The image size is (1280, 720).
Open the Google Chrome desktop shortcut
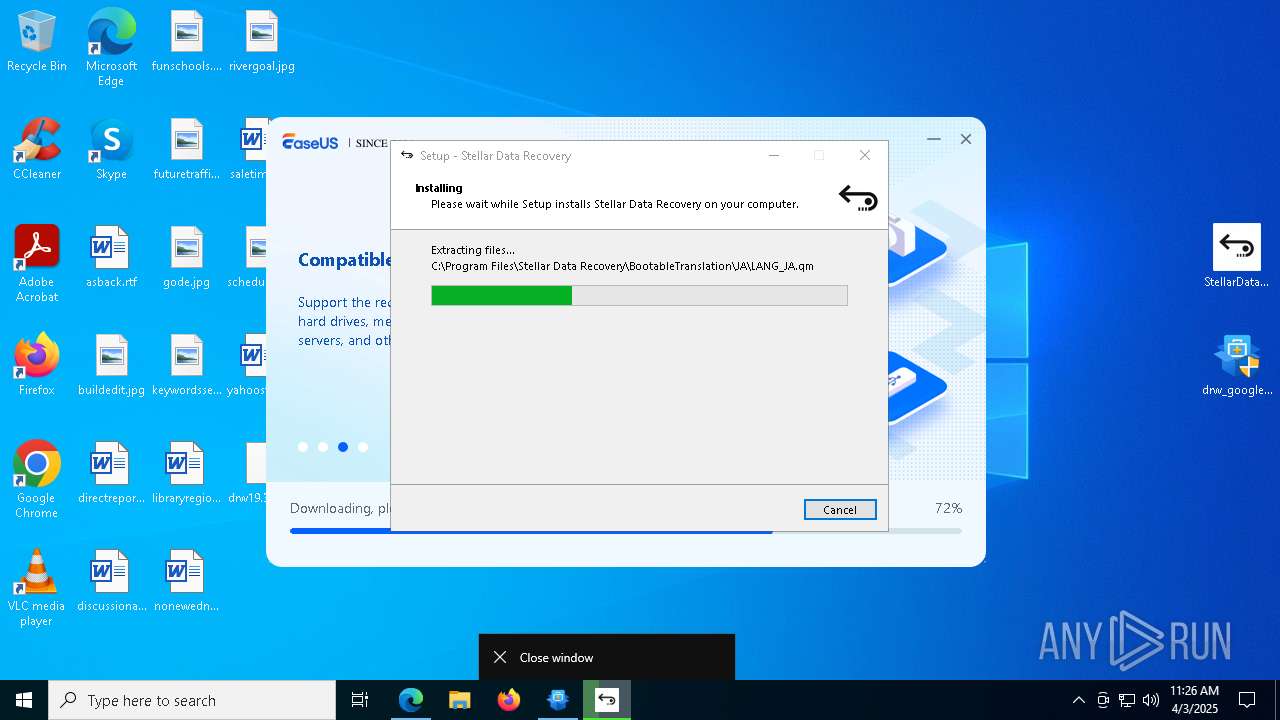[37, 480]
